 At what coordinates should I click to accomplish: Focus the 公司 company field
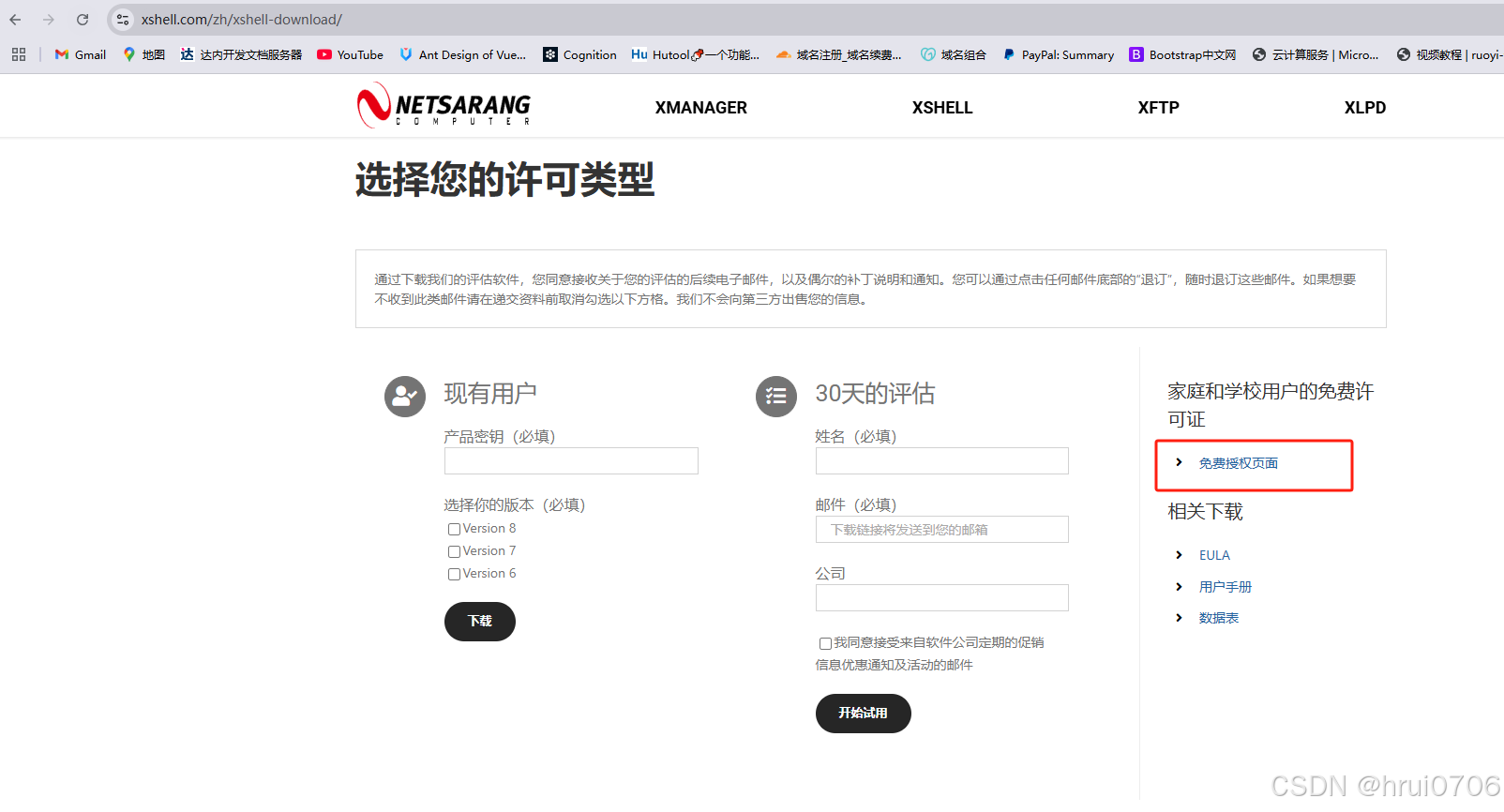tap(942, 598)
